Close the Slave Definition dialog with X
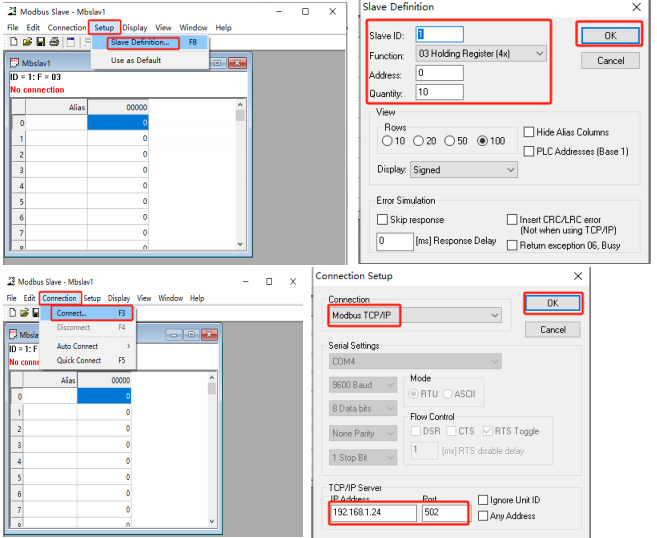Screen dimensions: 657x538 [636, 7]
